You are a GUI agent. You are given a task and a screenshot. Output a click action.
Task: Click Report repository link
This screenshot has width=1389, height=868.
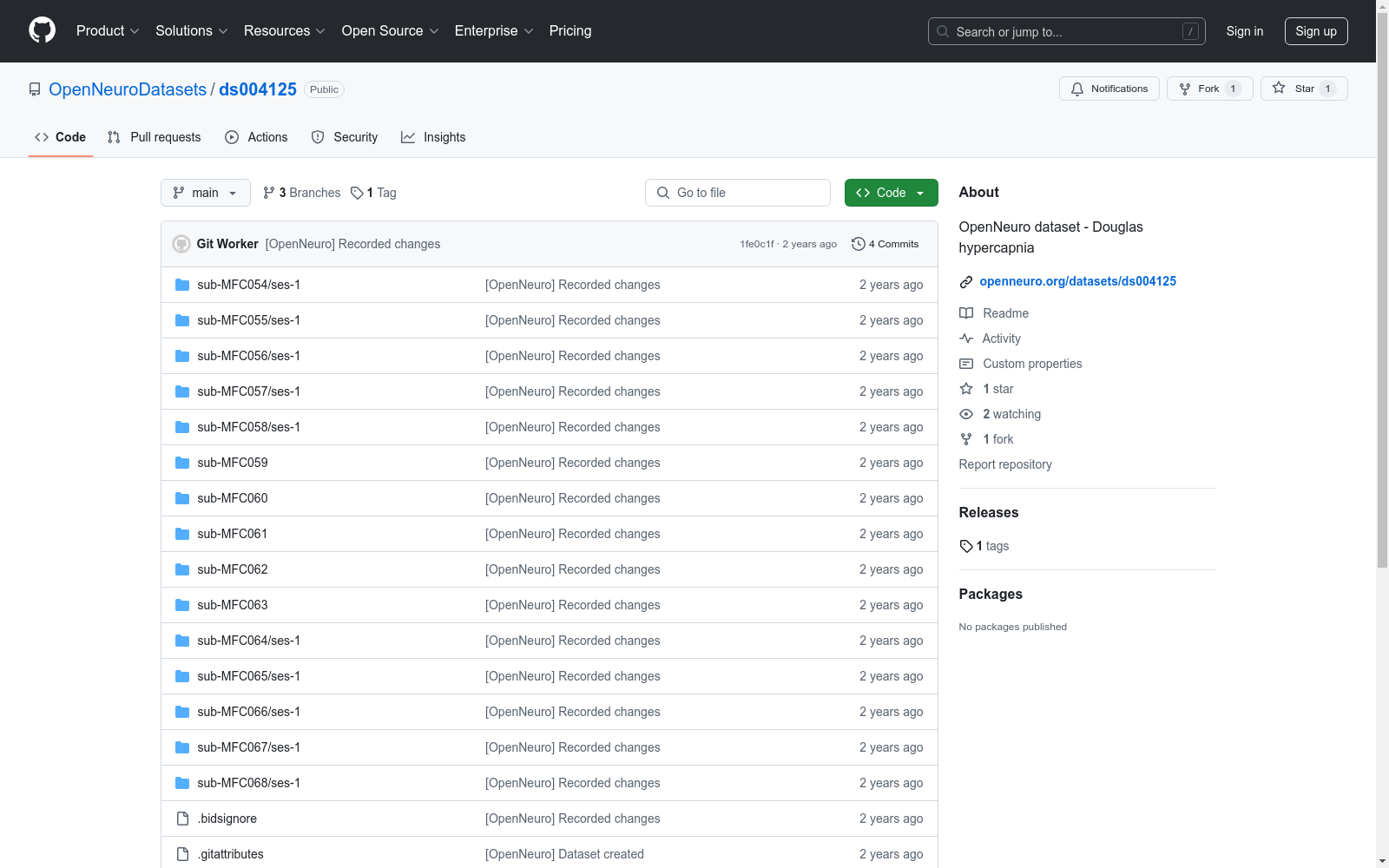(x=1005, y=464)
